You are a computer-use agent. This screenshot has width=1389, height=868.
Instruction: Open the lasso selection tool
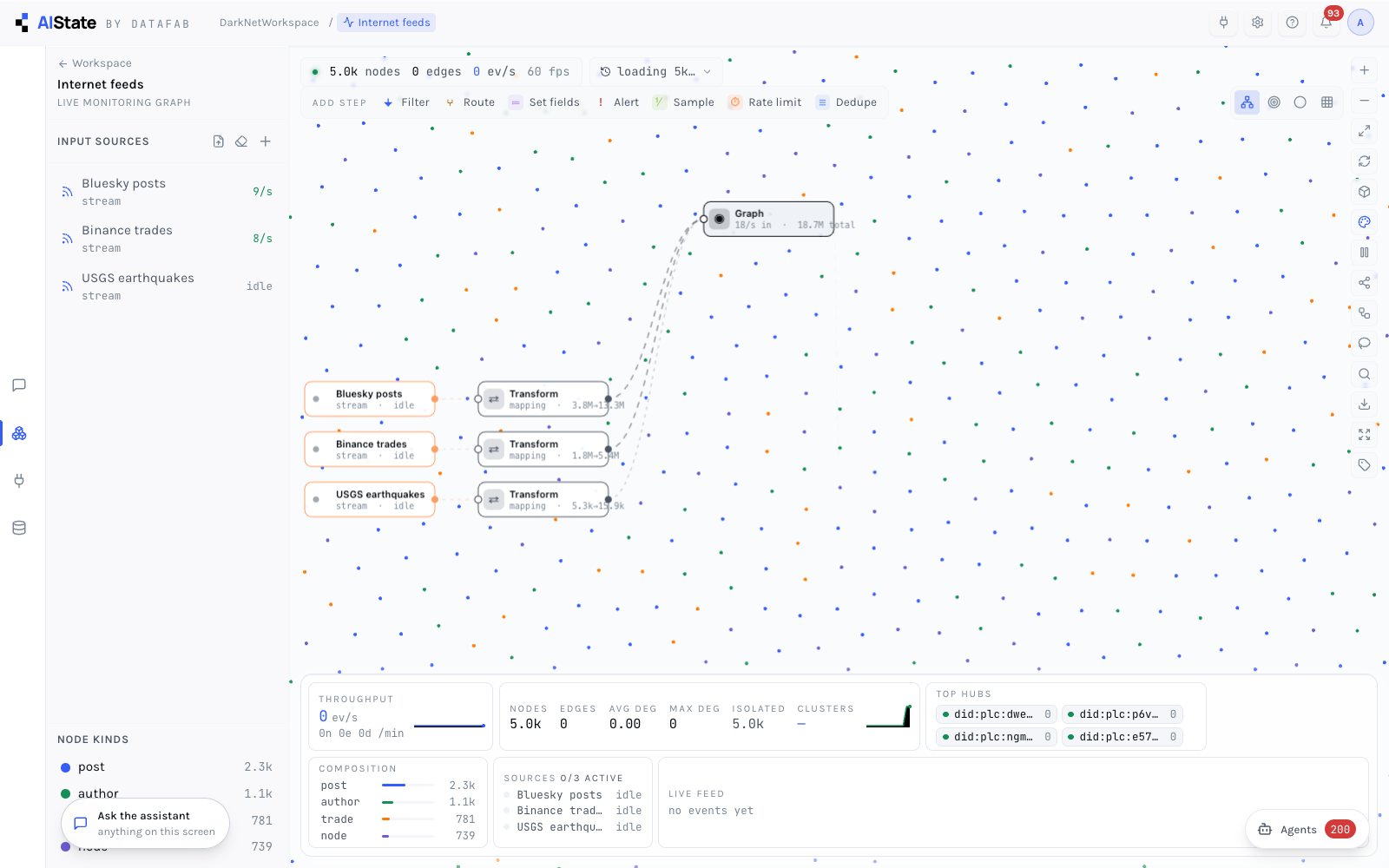(x=1364, y=344)
